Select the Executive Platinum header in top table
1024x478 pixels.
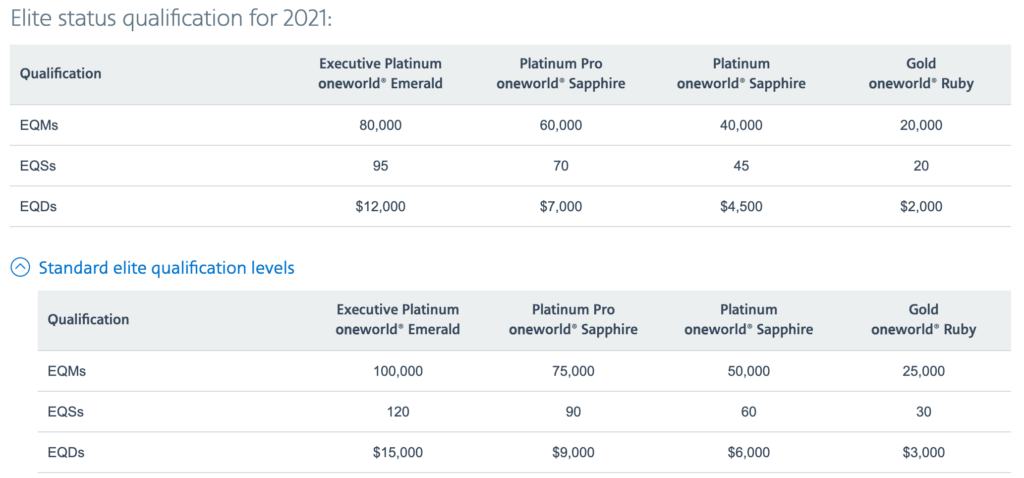pos(380,74)
